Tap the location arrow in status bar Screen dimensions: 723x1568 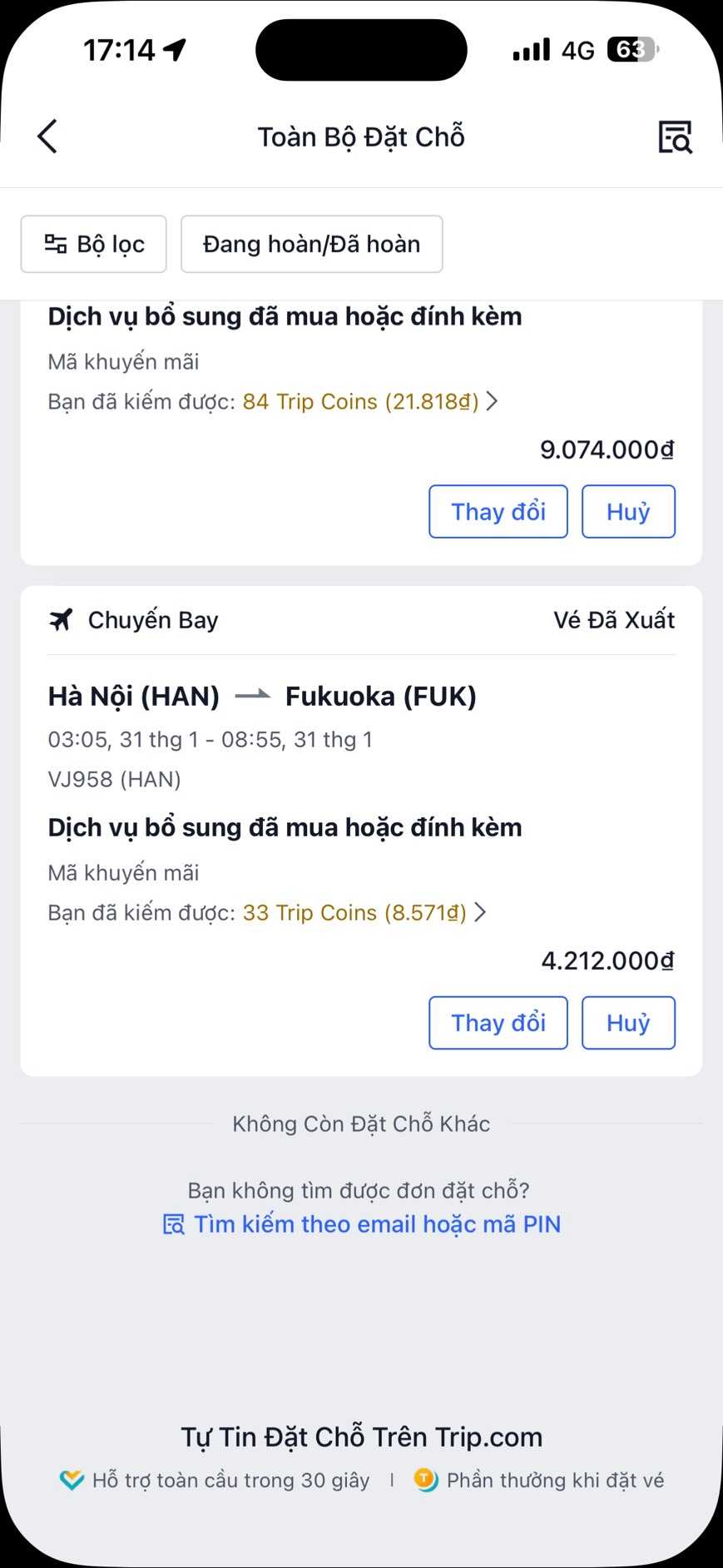(175, 50)
